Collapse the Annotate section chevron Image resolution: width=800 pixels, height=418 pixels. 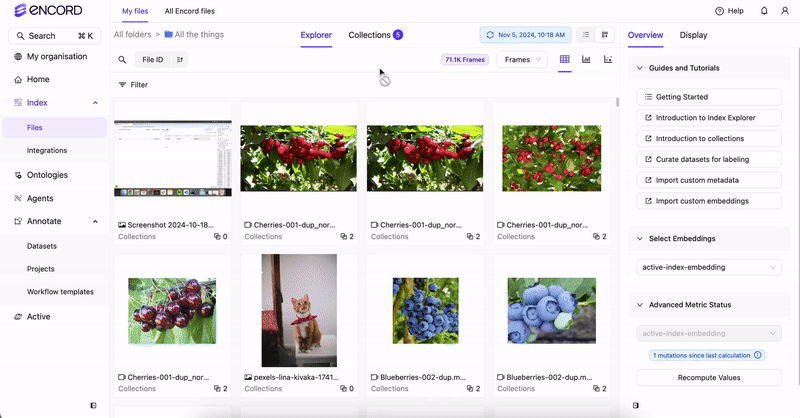(x=95, y=222)
